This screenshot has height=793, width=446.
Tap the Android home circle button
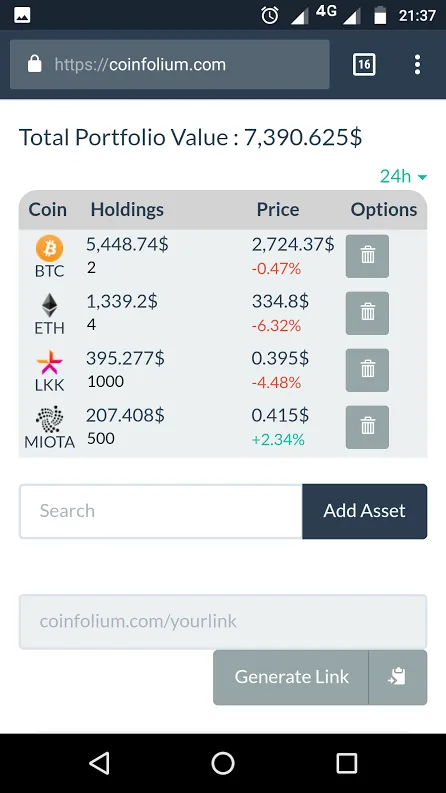(223, 763)
